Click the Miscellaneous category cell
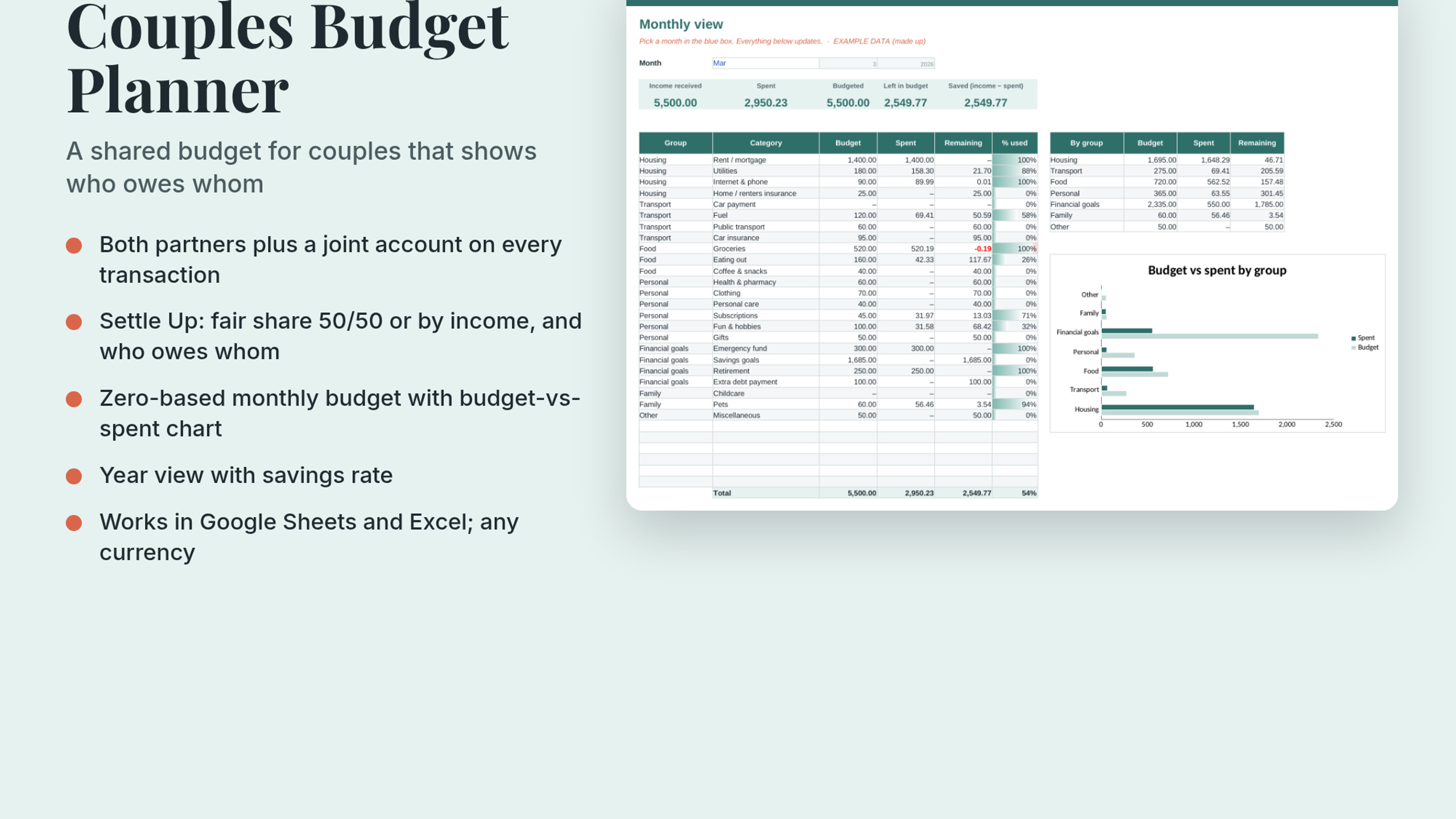The height and width of the screenshot is (819, 1456). pyautogui.click(x=766, y=415)
